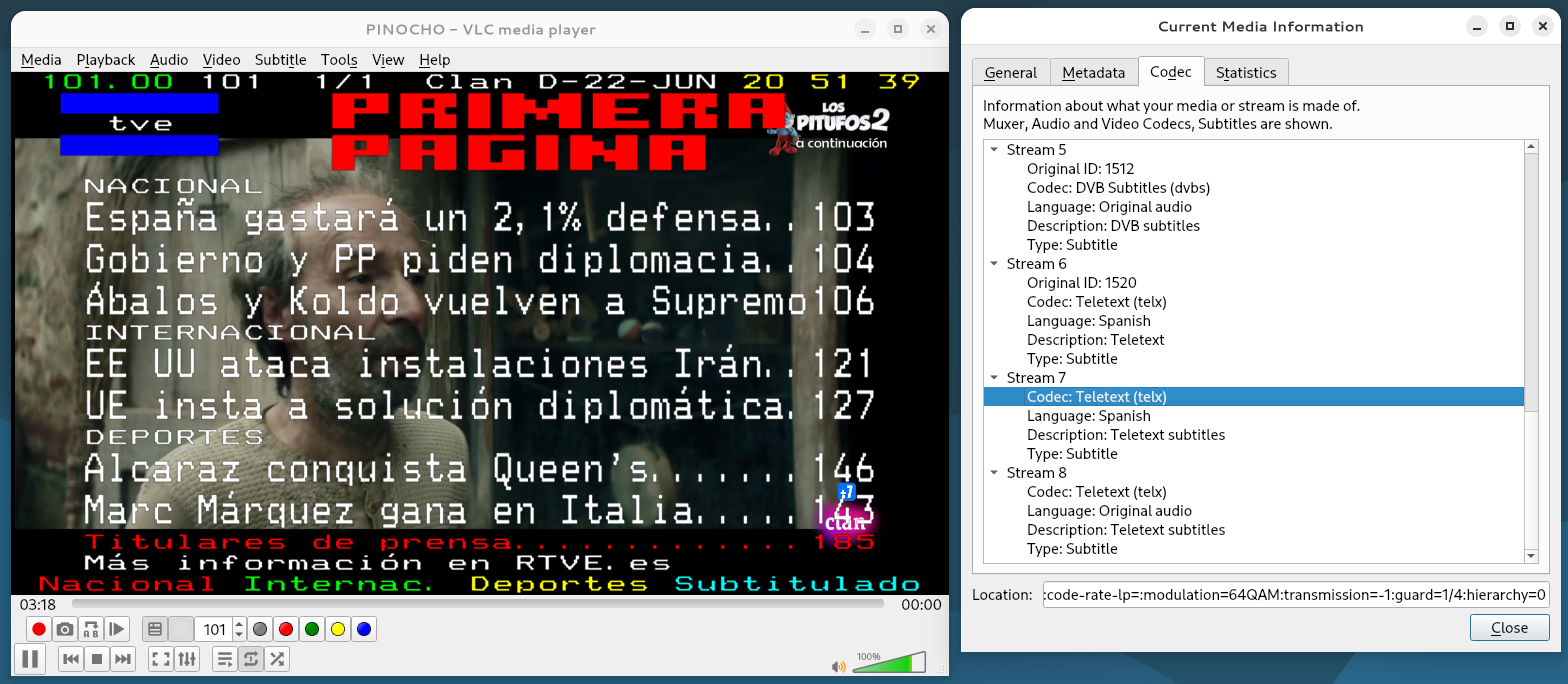Select 'Description: Teletext subtitles' under Stream 7
The width and height of the screenshot is (1568, 684).
tap(1254, 435)
